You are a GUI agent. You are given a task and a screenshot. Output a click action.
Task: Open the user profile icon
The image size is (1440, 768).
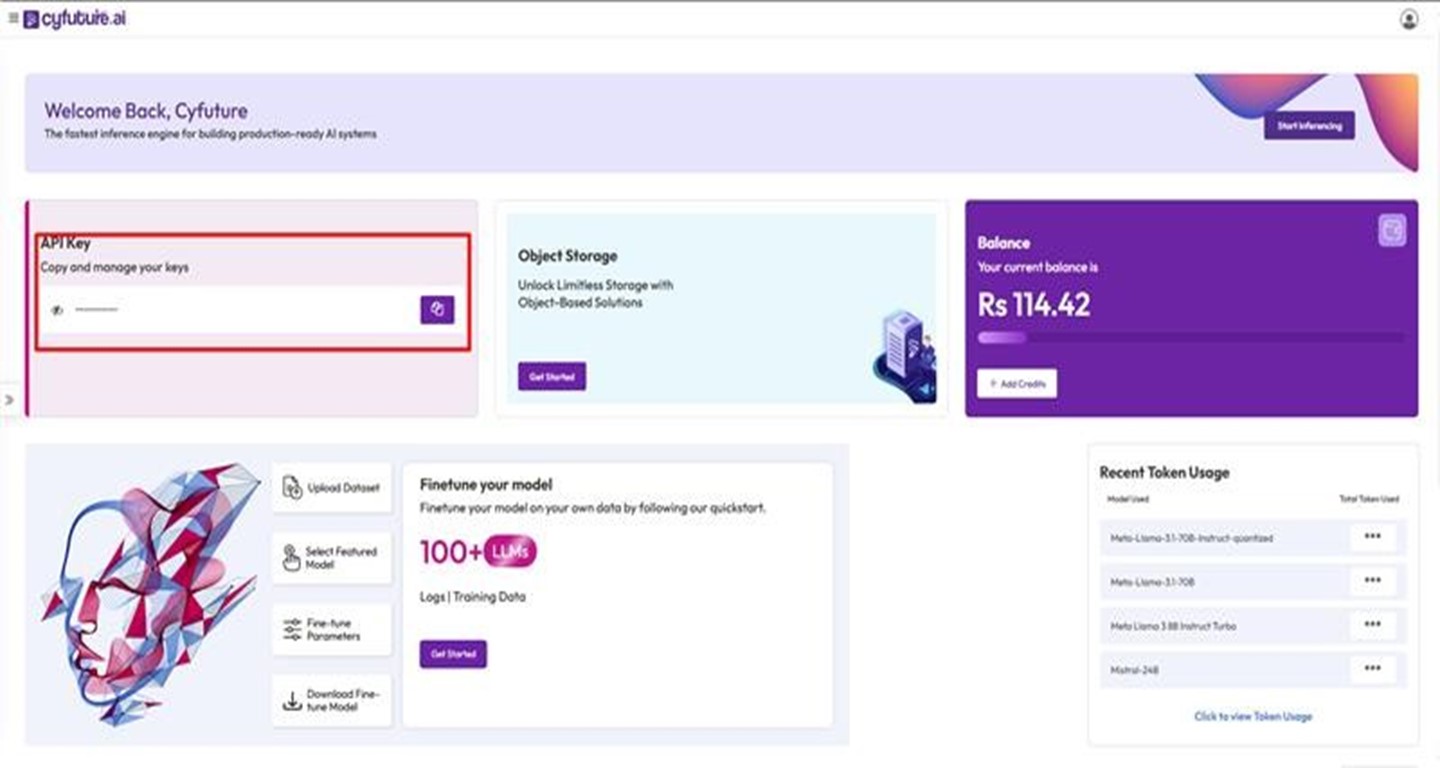(1409, 19)
